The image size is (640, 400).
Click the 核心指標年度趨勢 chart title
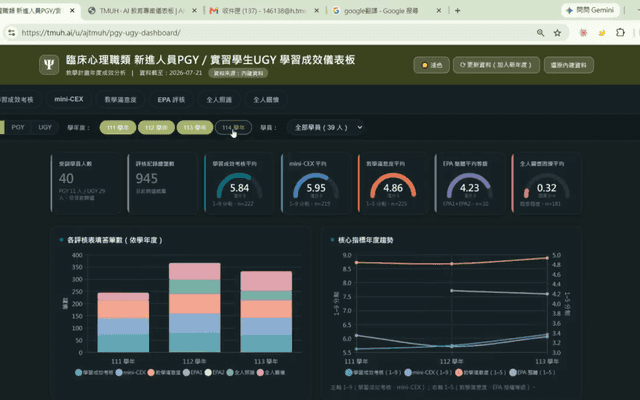(366, 240)
